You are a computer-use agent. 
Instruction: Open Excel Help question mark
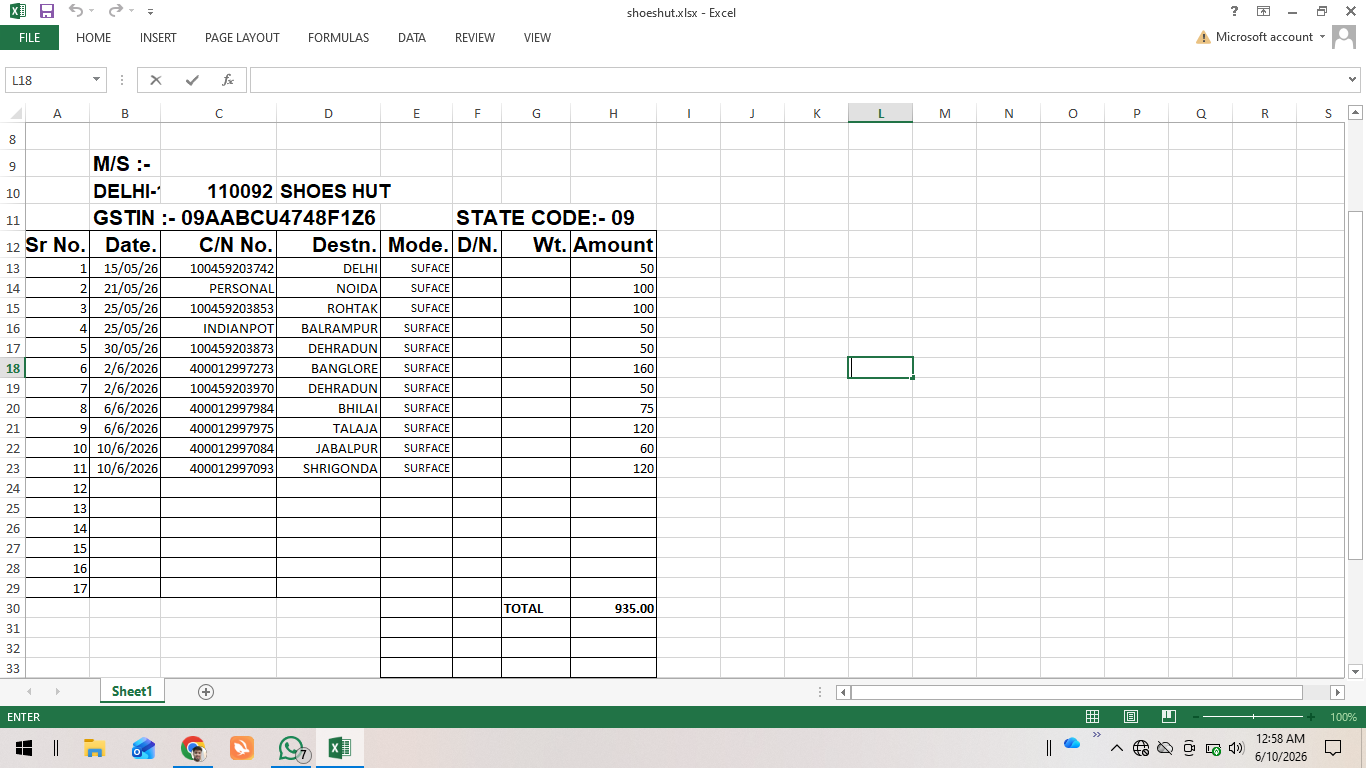click(1235, 12)
